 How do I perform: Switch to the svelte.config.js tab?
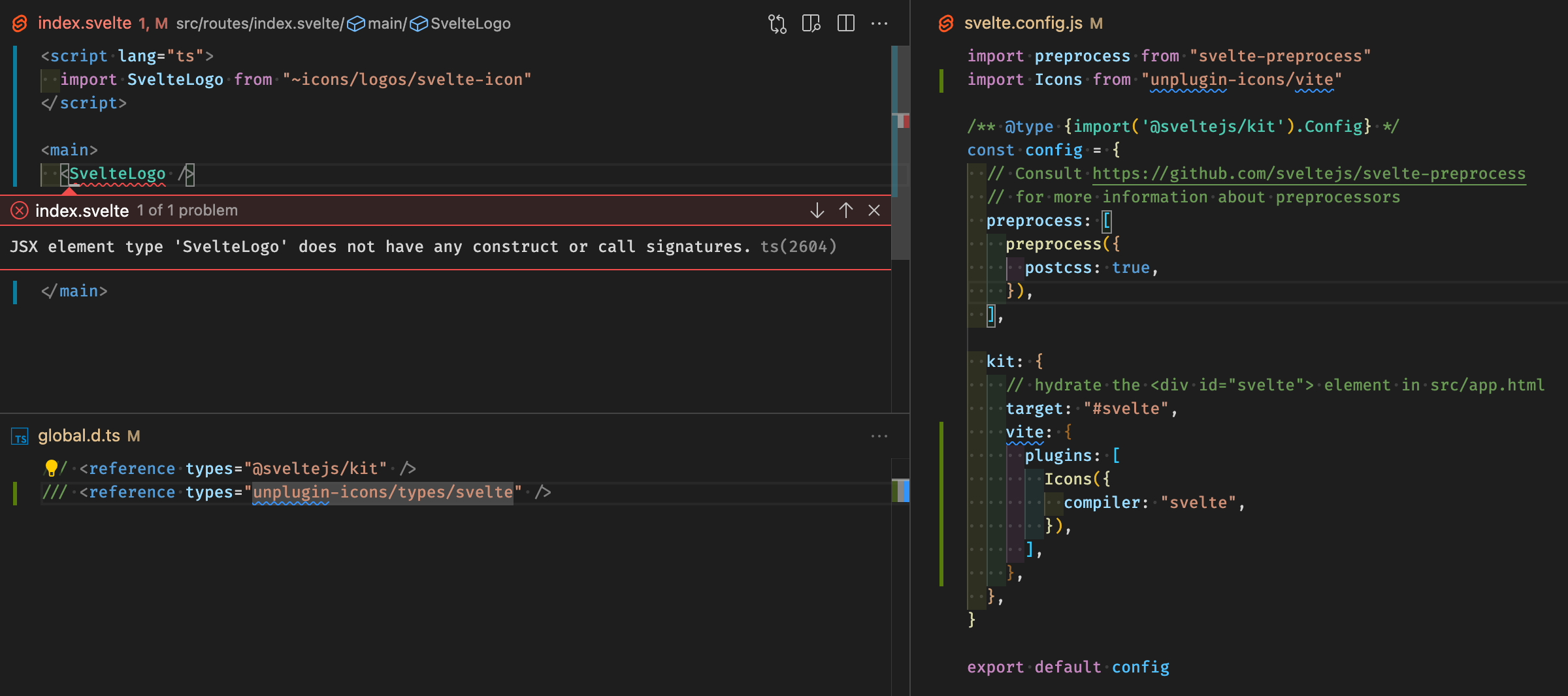1032,24
